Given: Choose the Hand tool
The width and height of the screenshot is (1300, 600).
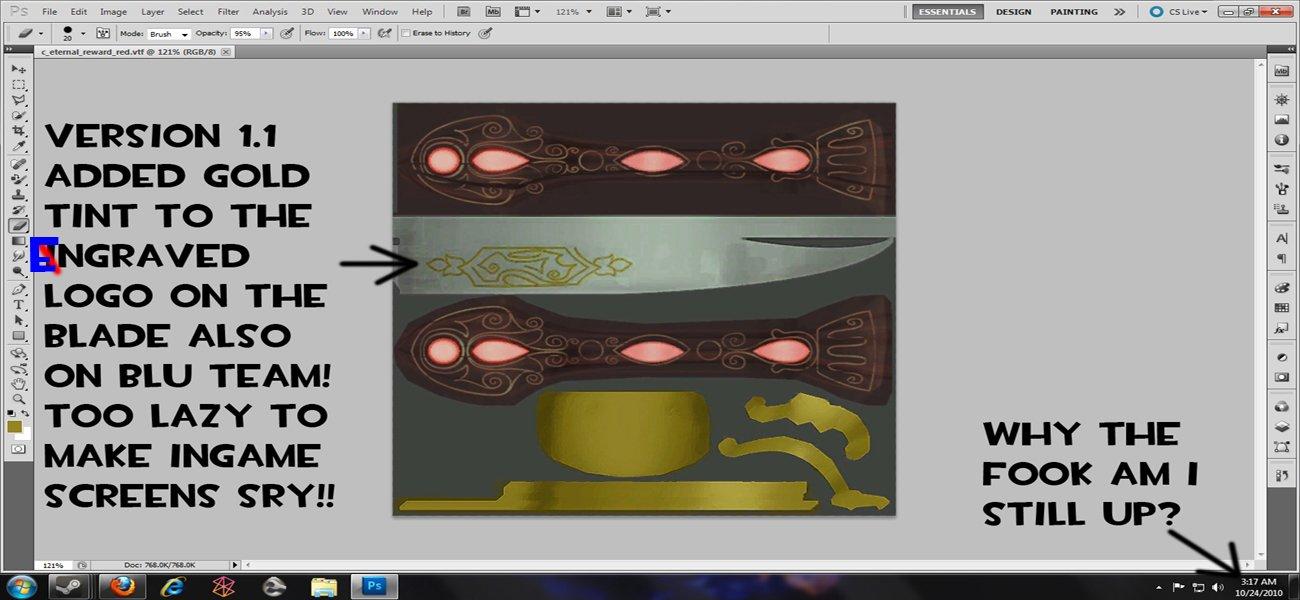Looking at the screenshot, I should tap(18, 383).
